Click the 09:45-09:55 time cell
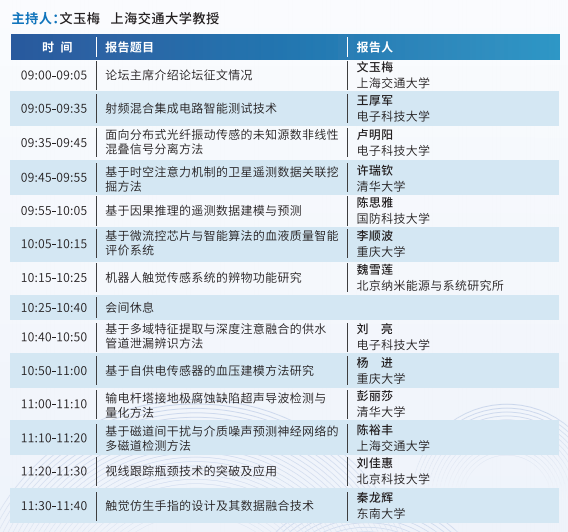This screenshot has width=568, height=532. [x=54, y=177]
